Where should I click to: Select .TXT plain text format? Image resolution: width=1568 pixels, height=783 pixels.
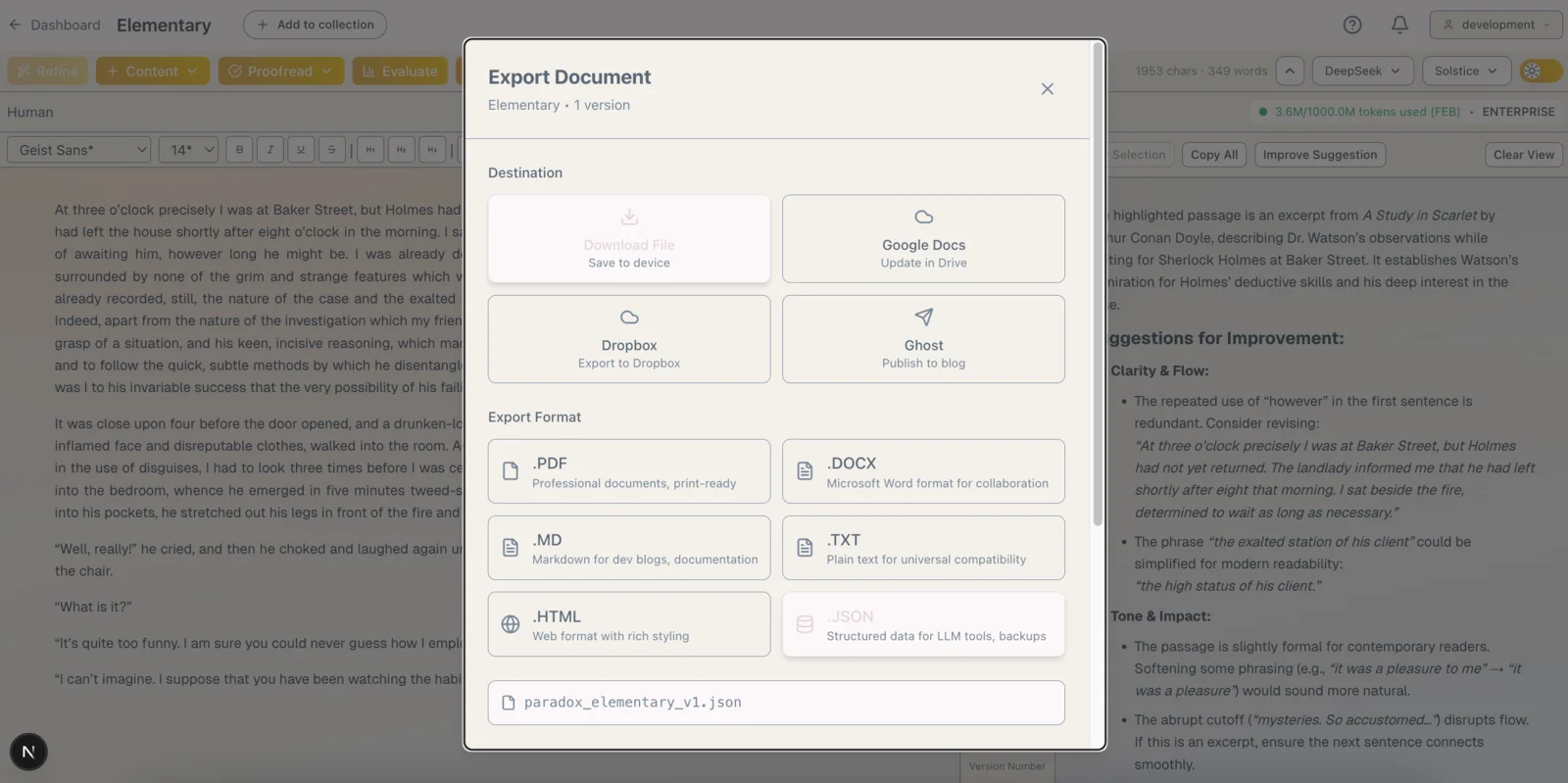point(923,548)
